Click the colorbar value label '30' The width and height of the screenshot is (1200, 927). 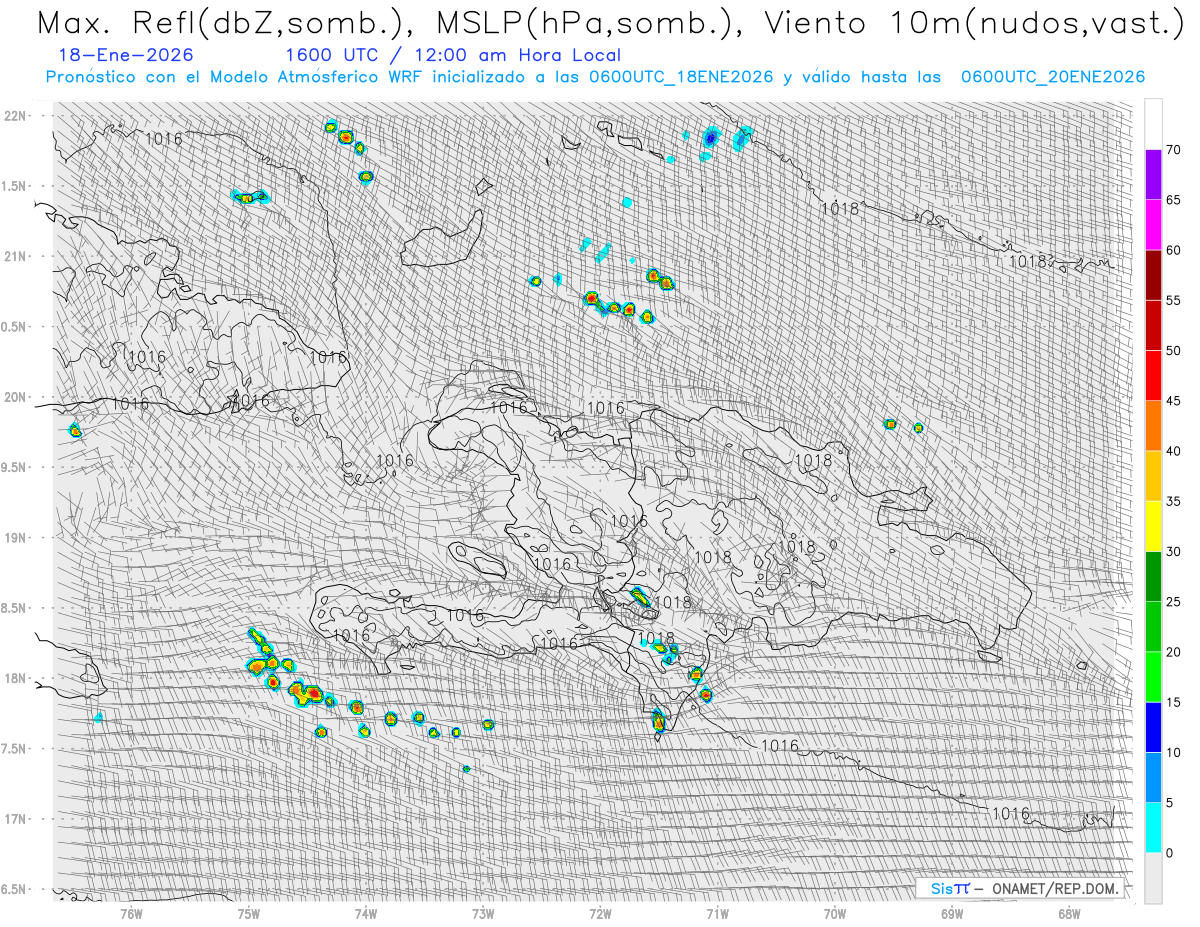pos(1174,551)
